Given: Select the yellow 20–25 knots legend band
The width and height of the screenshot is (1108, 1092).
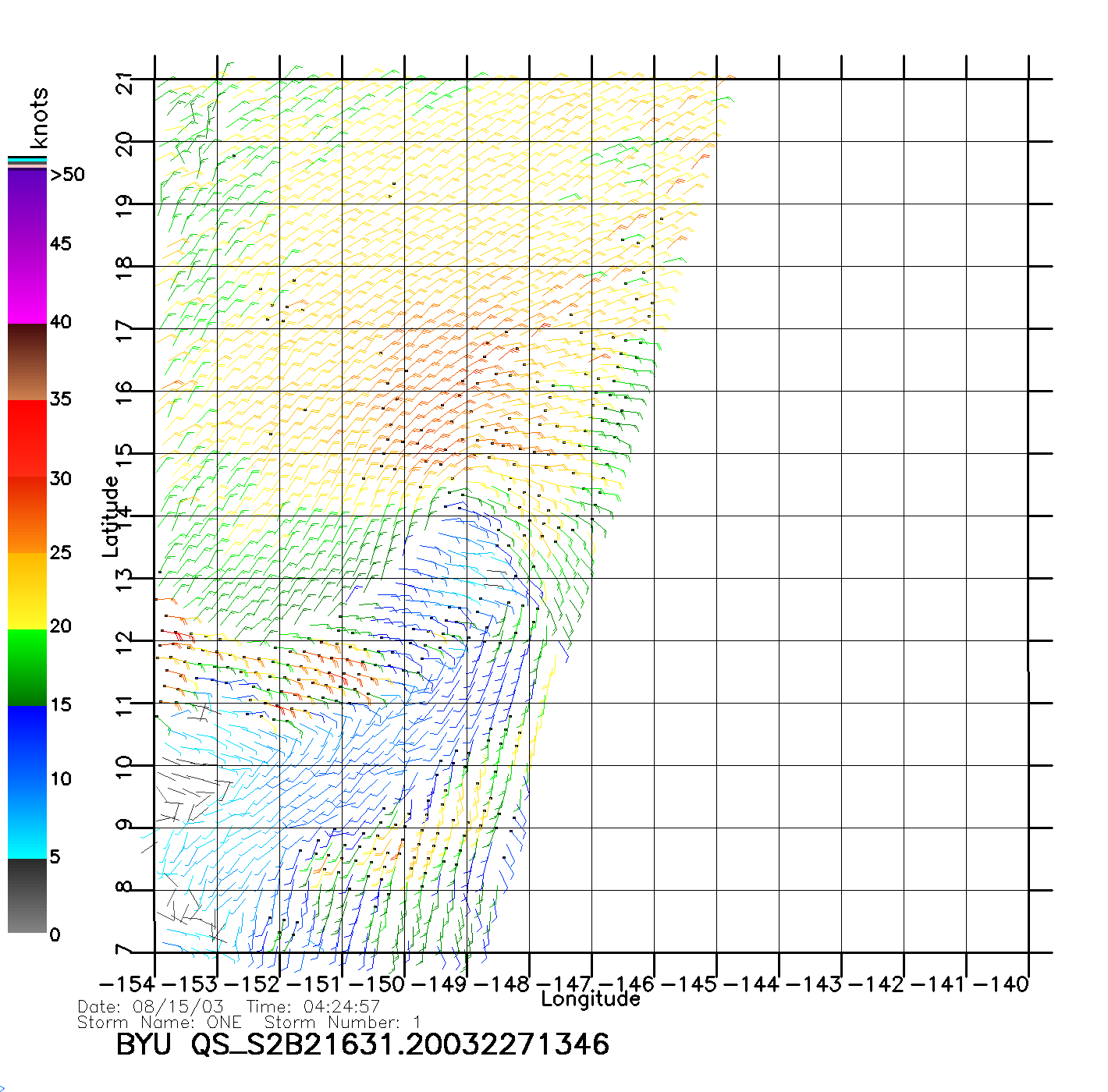Looking at the screenshot, I should (27, 590).
